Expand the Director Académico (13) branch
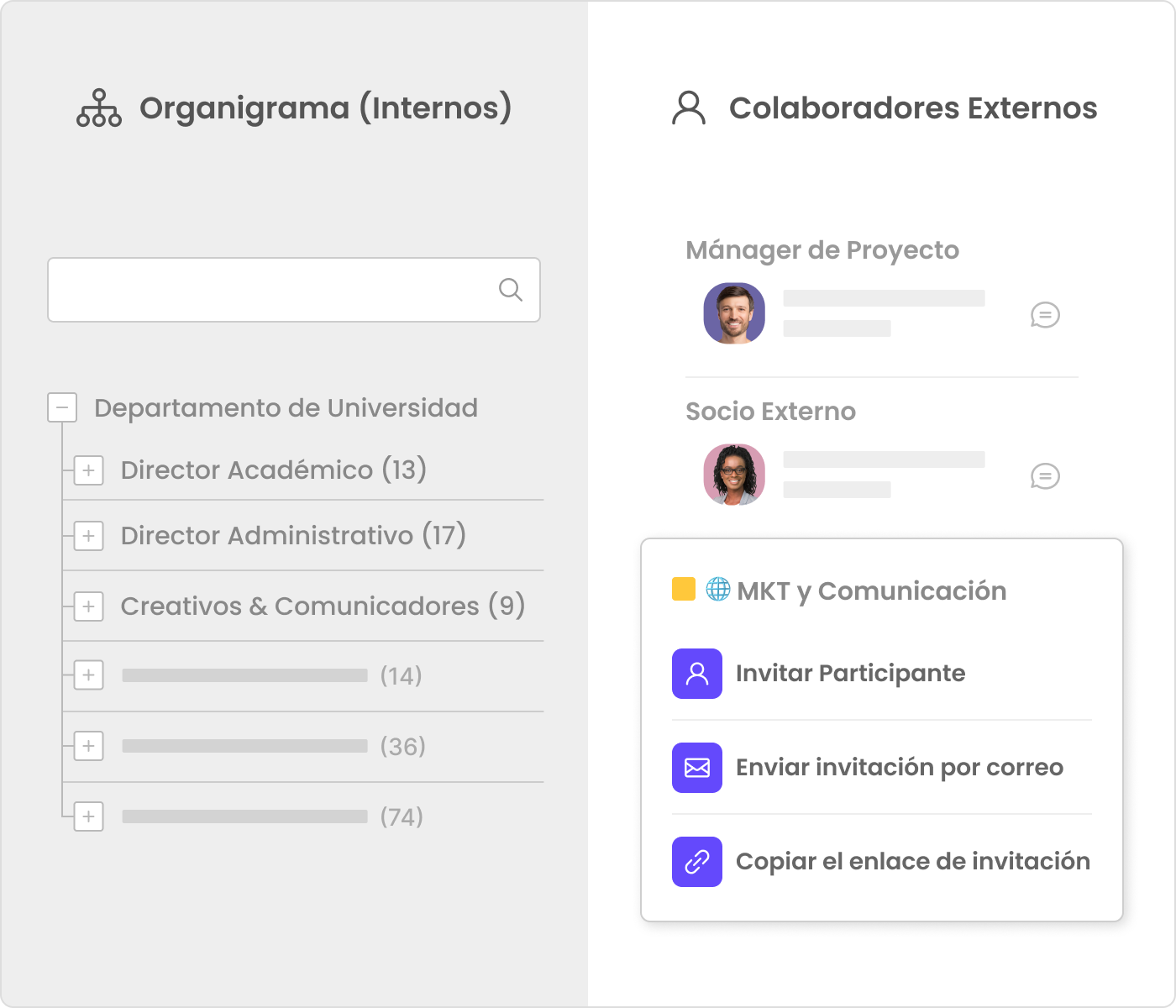Screen dimensions: 1176x1008 coord(88,470)
